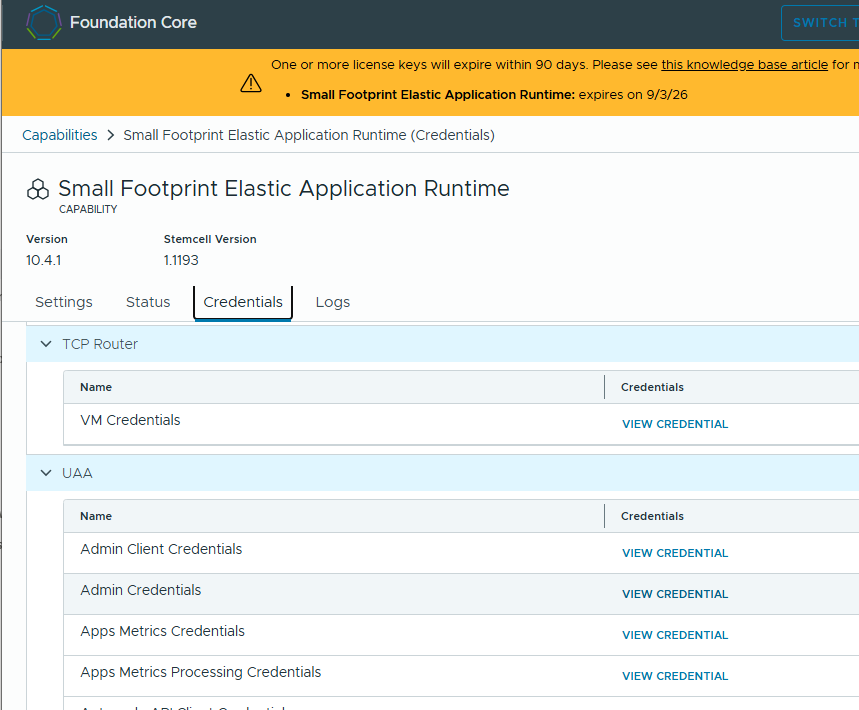Click the SWITCH button in header

(x=820, y=22)
